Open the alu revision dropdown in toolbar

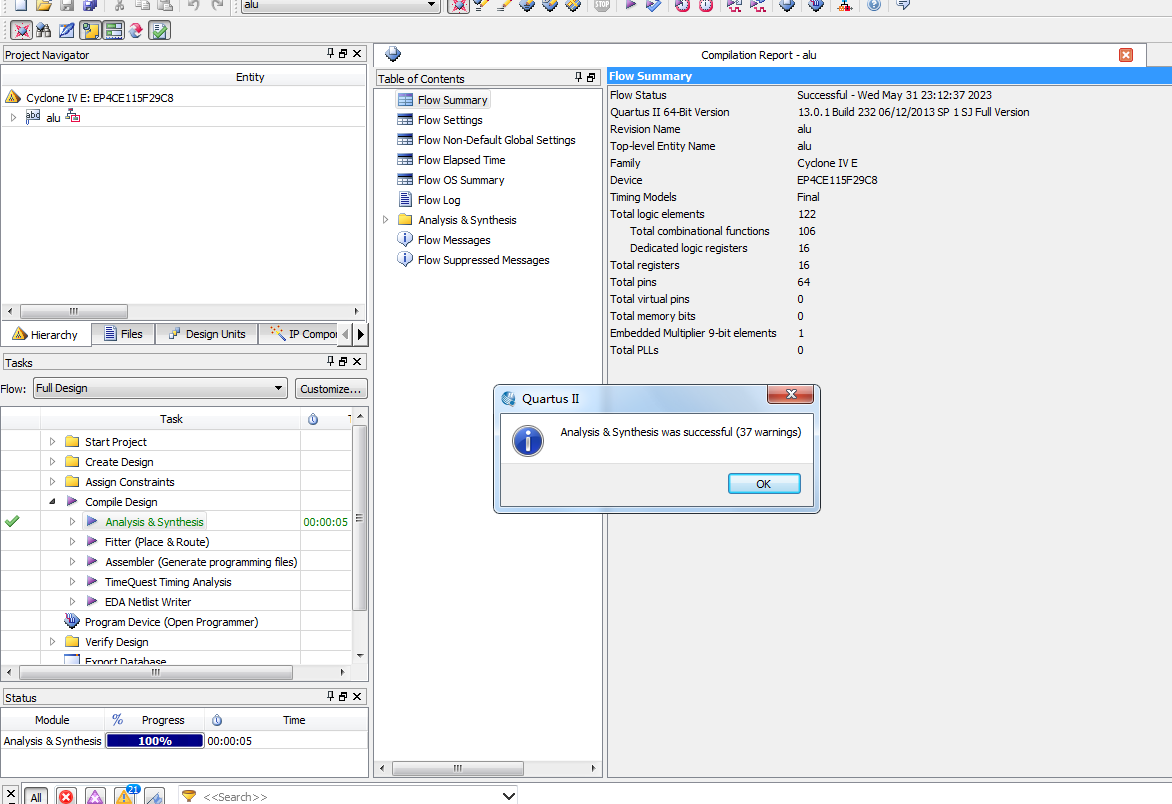click(x=340, y=5)
